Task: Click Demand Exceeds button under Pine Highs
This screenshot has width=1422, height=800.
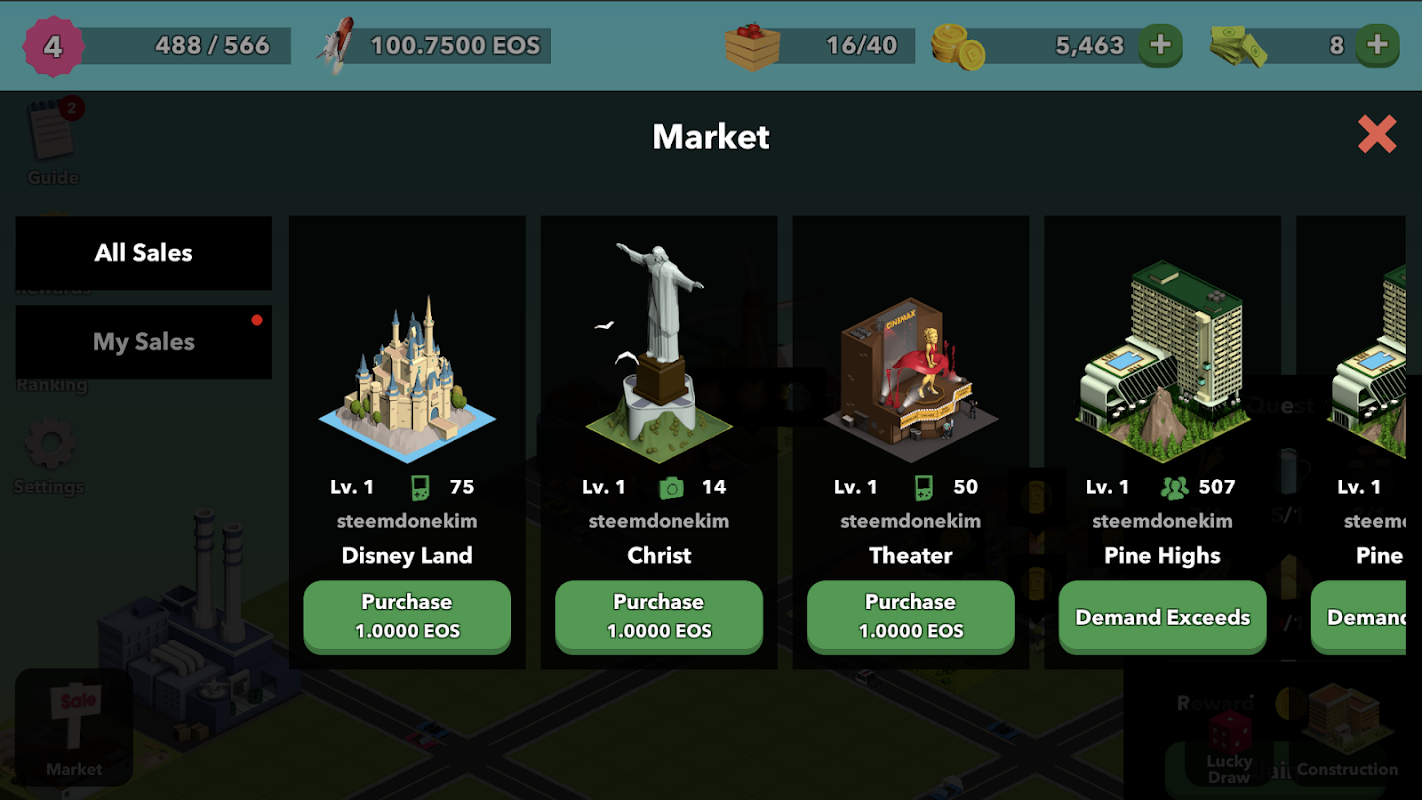Action: [1163, 616]
